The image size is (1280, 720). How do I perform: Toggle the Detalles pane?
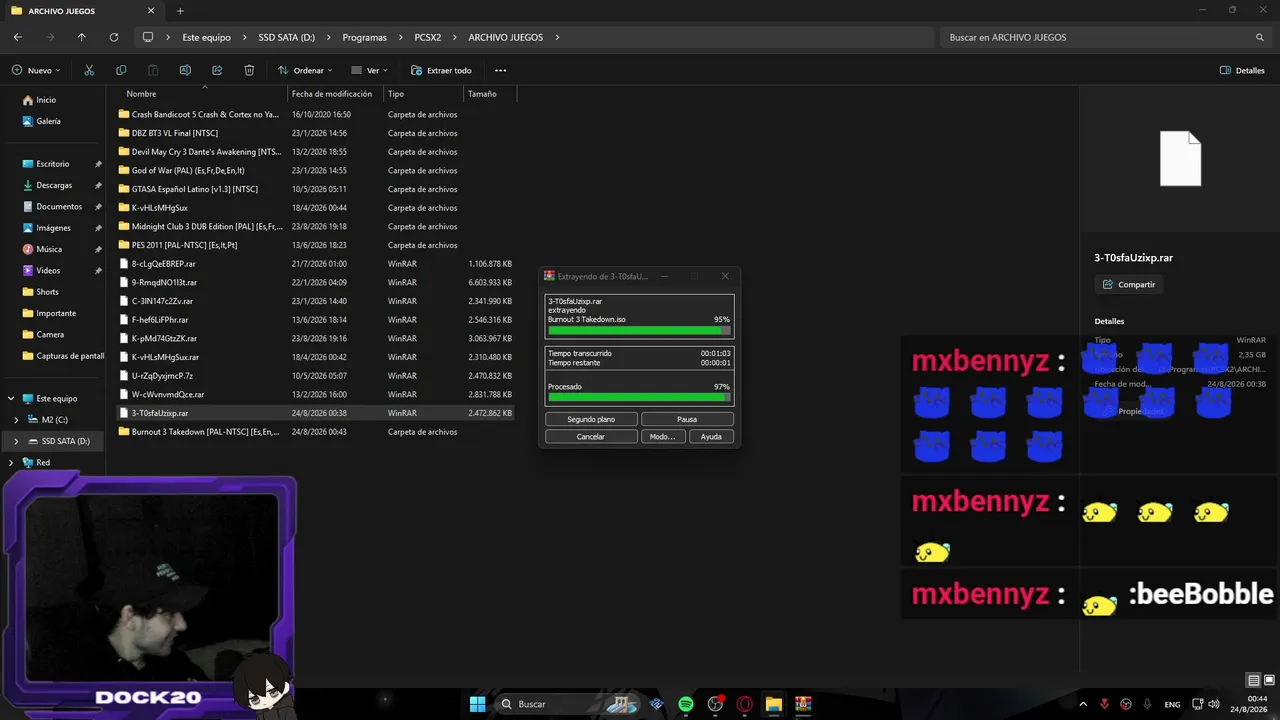click(x=1242, y=70)
